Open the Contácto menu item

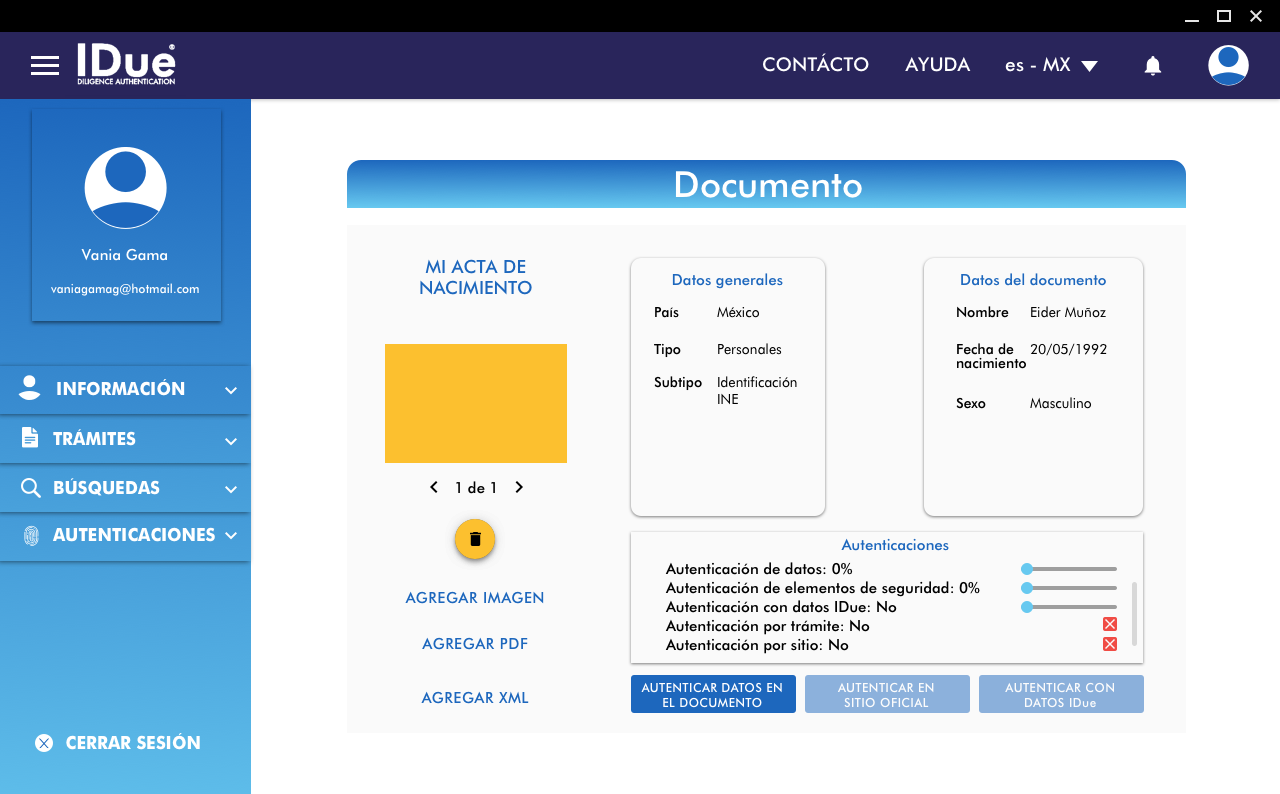click(x=815, y=65)
